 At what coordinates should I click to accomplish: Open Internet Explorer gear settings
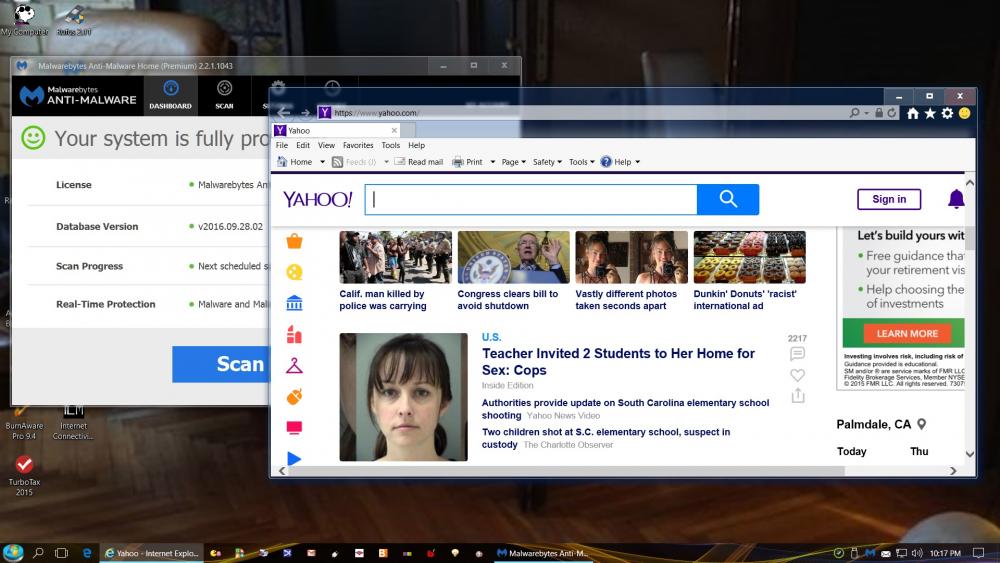pos(948,113)
